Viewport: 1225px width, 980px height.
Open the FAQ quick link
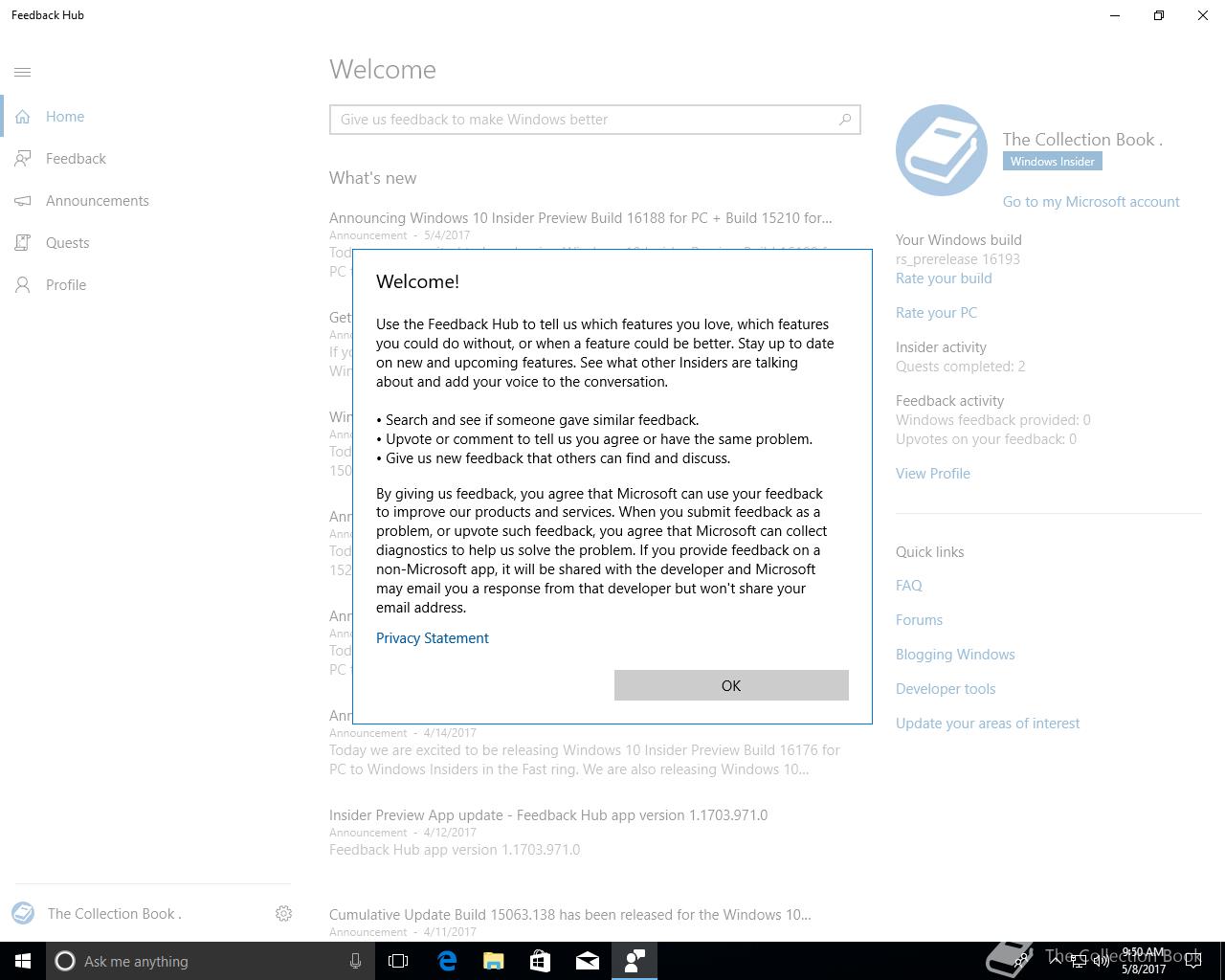tap(909, 586)
